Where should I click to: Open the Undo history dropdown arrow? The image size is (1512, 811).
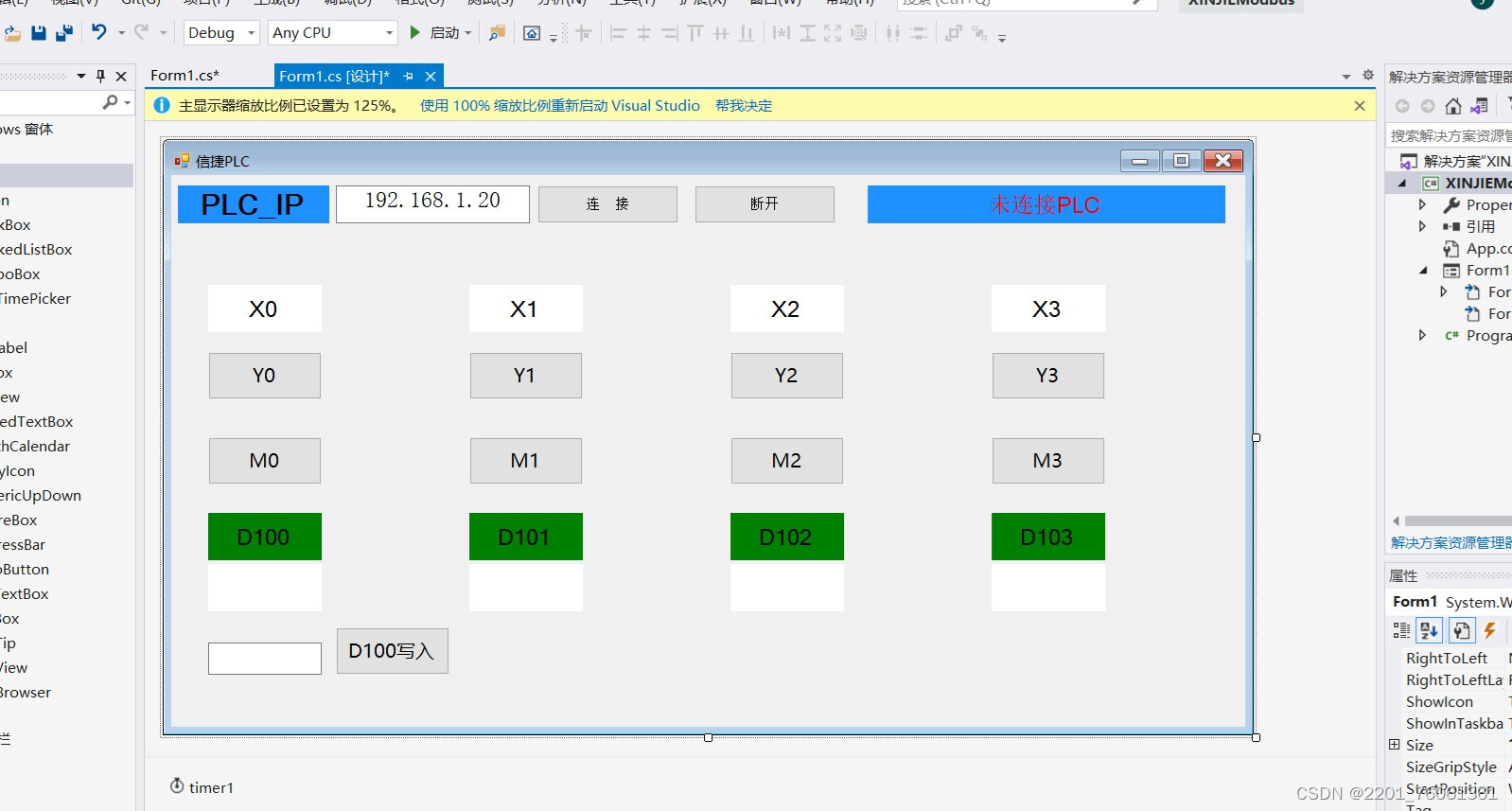tap(121, 33)
